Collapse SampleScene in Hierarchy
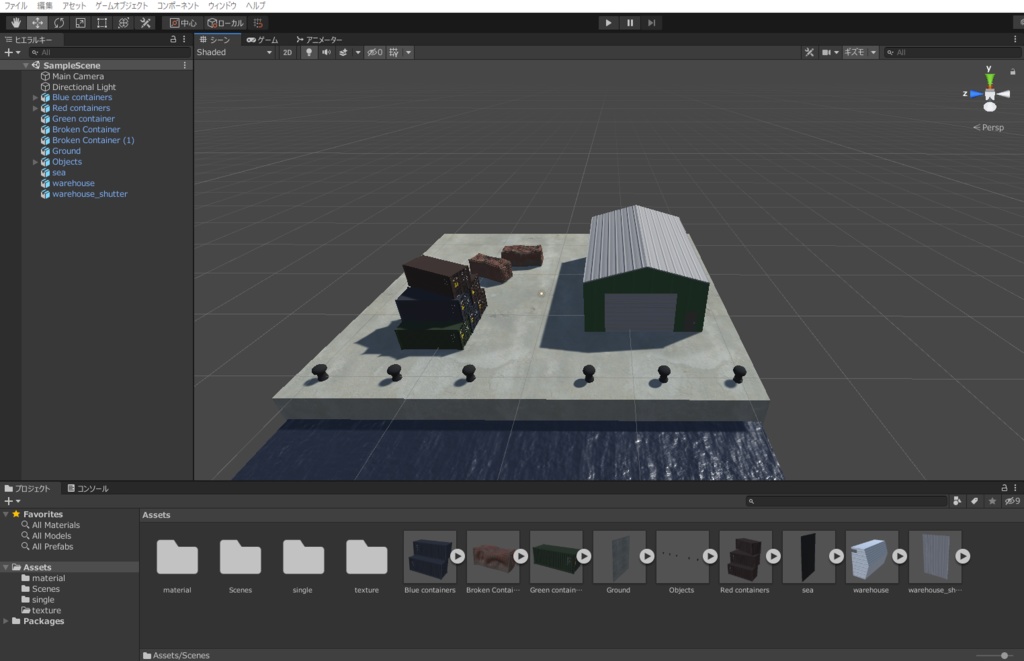Image resolution: width=1024 pixels, height=661 pixels. [25, 65]
